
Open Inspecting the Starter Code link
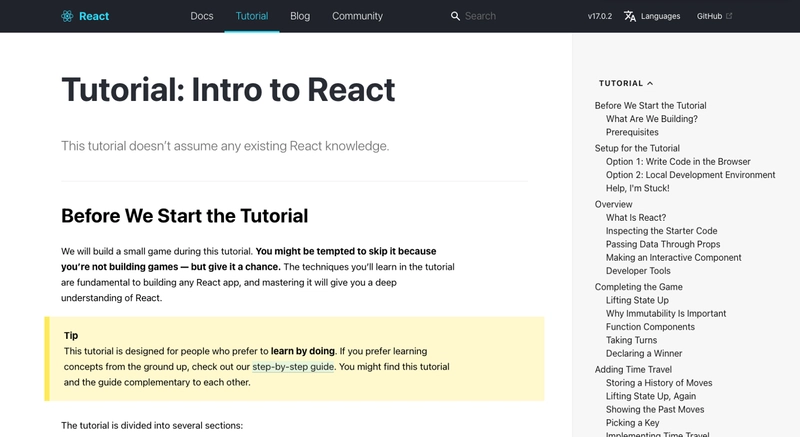tap(661, 231)
